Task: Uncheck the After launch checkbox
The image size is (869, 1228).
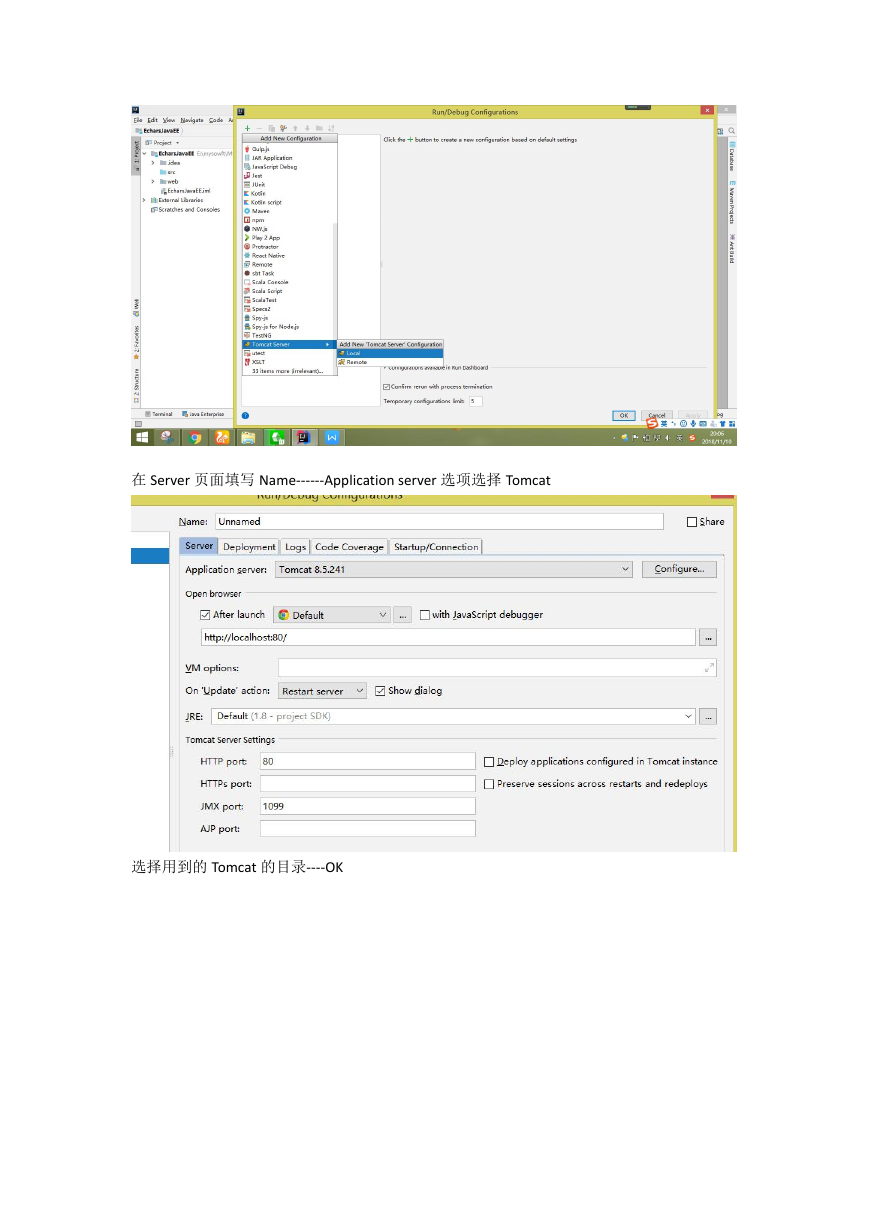Action: tap(205, 615)
